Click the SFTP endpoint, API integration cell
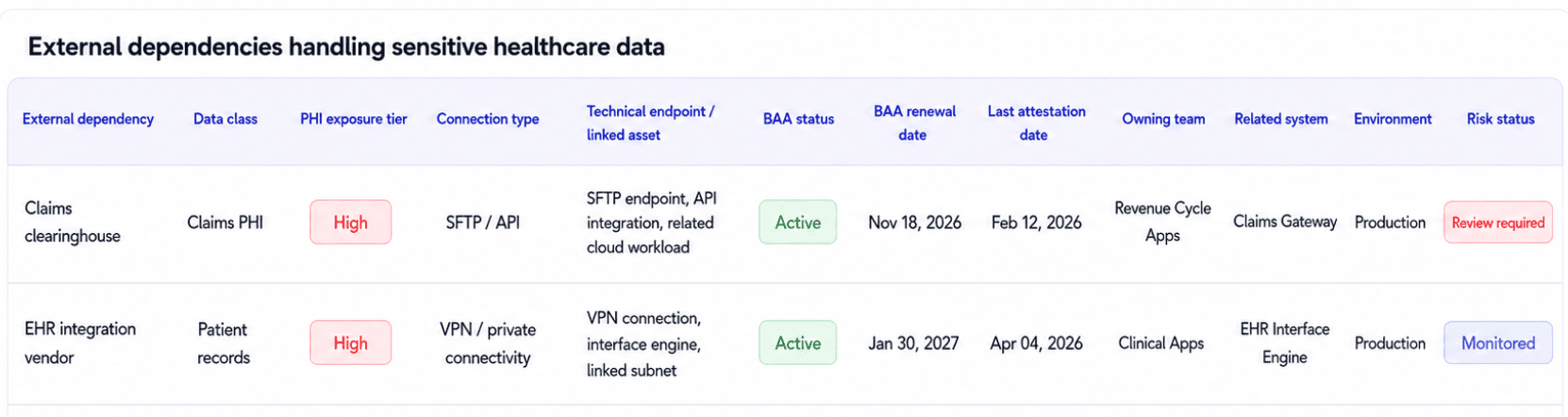This screenshot has height=417, width=1568. pyautogui.click(x=651, y=223)
